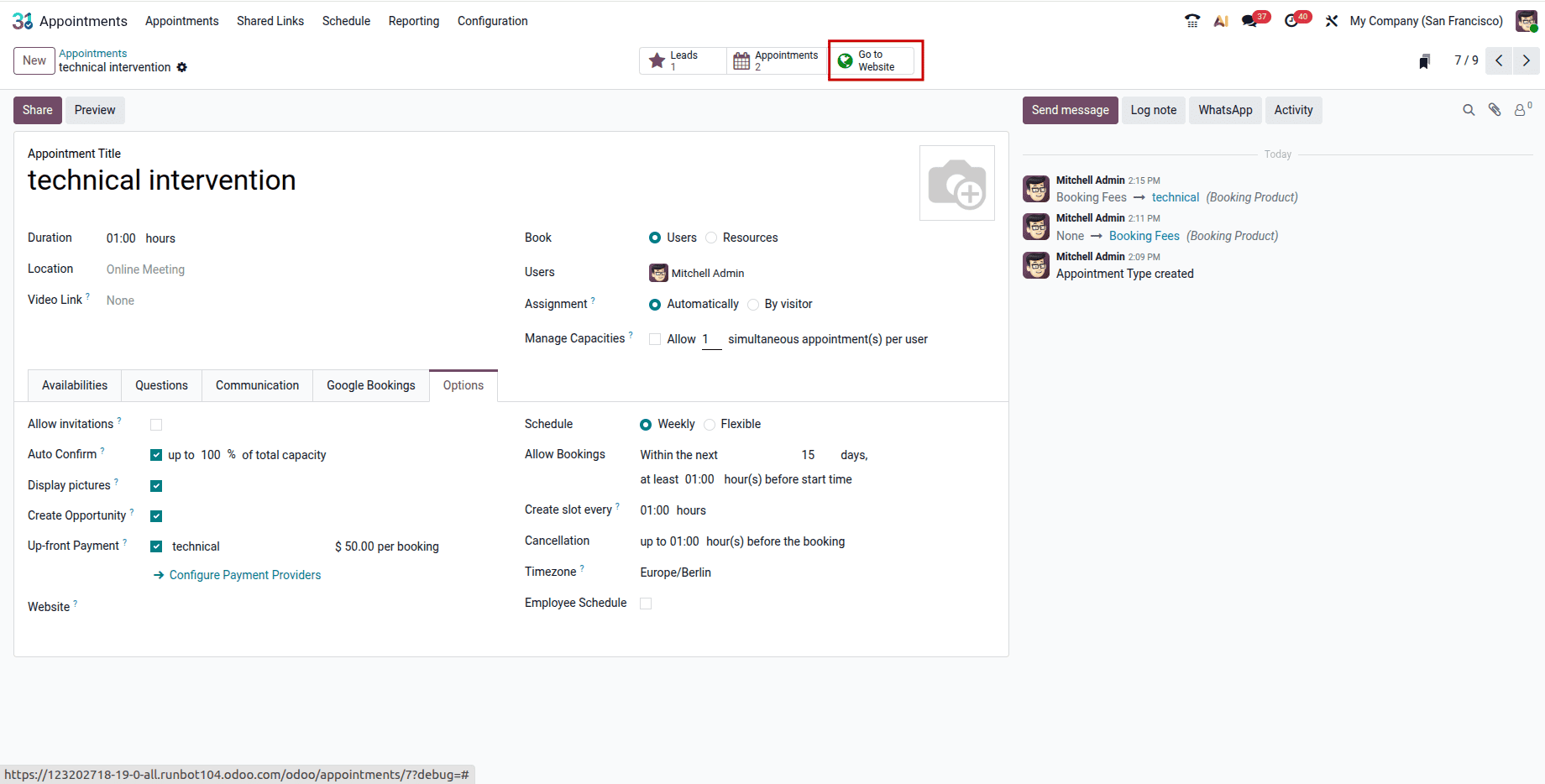The width and height of the screenshot is (1545, 784).
Task: Click the AI assistant icon in the top bar
Action: 1221,21
